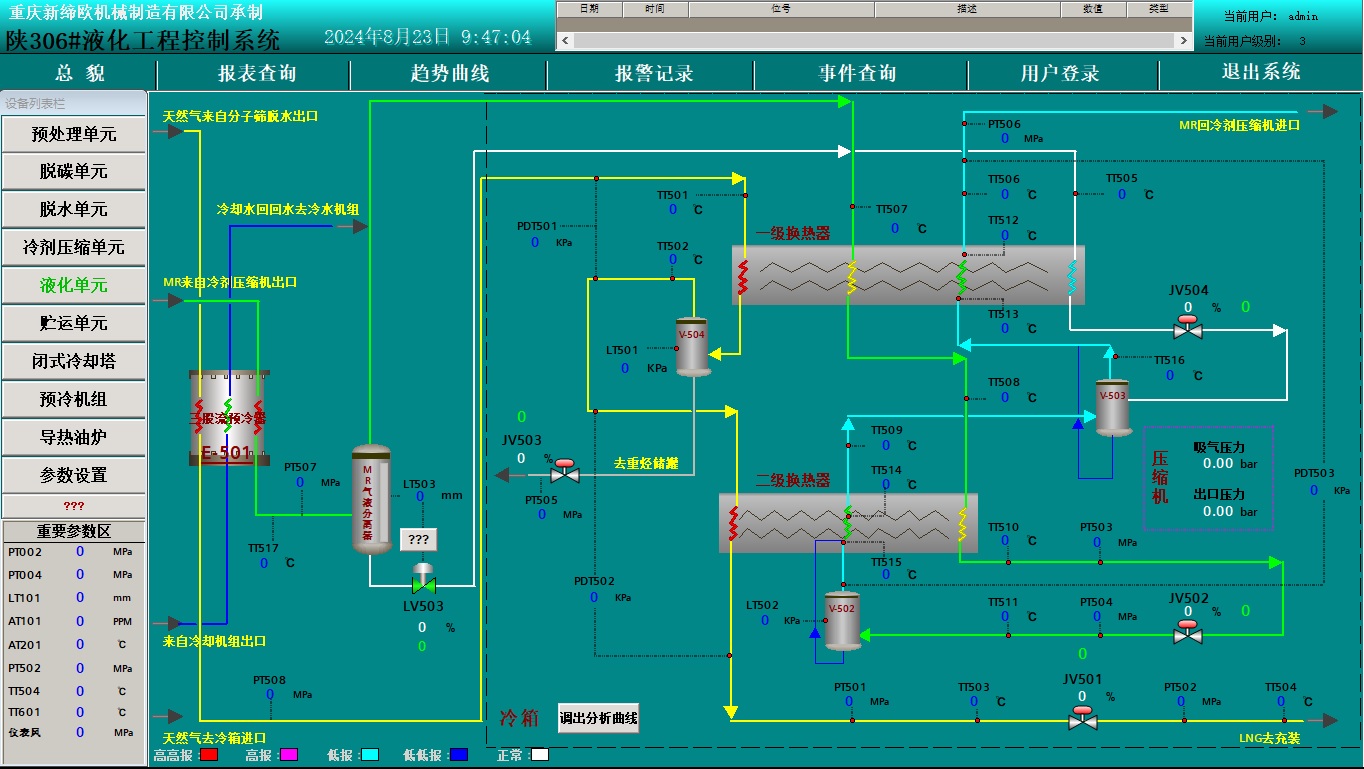Viewport: 1364px width, 769px height.
Task: Click the JV502 valve icon
Action: 1188,633
